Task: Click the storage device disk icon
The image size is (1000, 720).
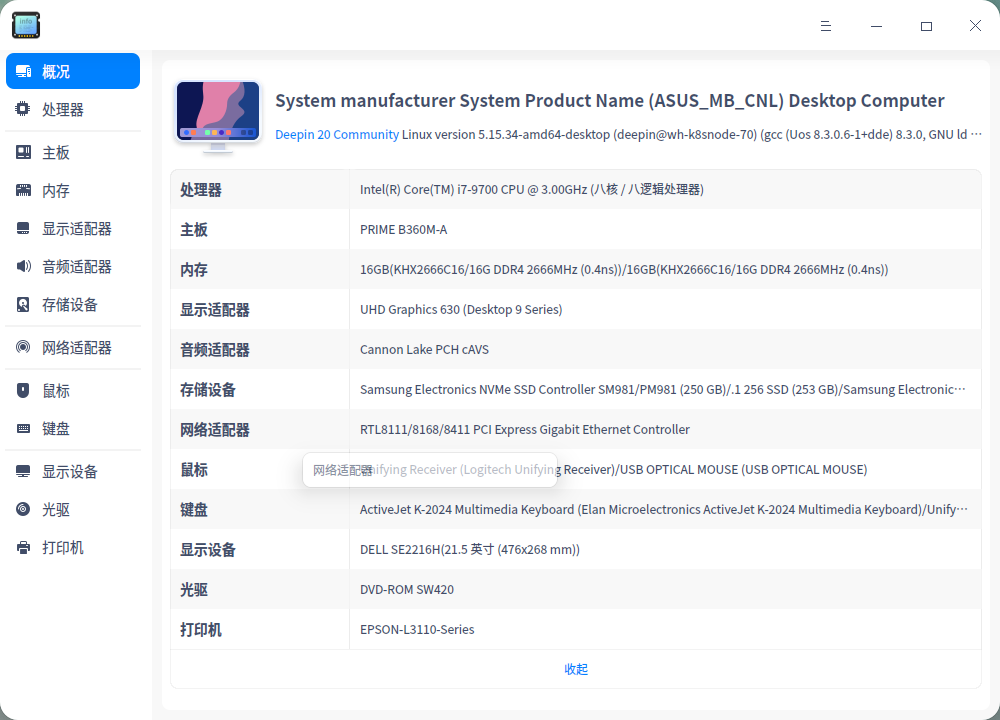Action: [23, 304]
